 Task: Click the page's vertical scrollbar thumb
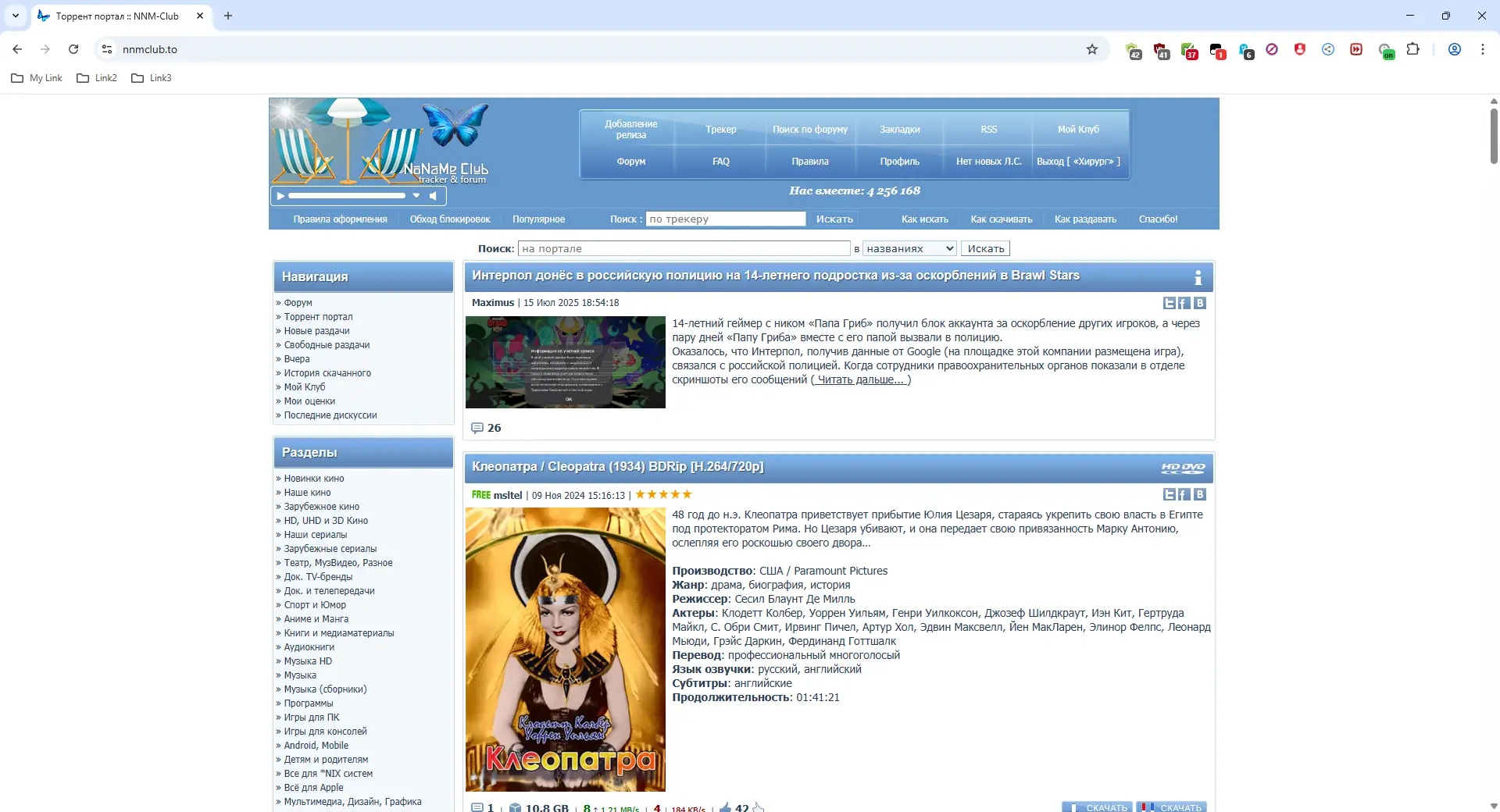[1494, 135]
